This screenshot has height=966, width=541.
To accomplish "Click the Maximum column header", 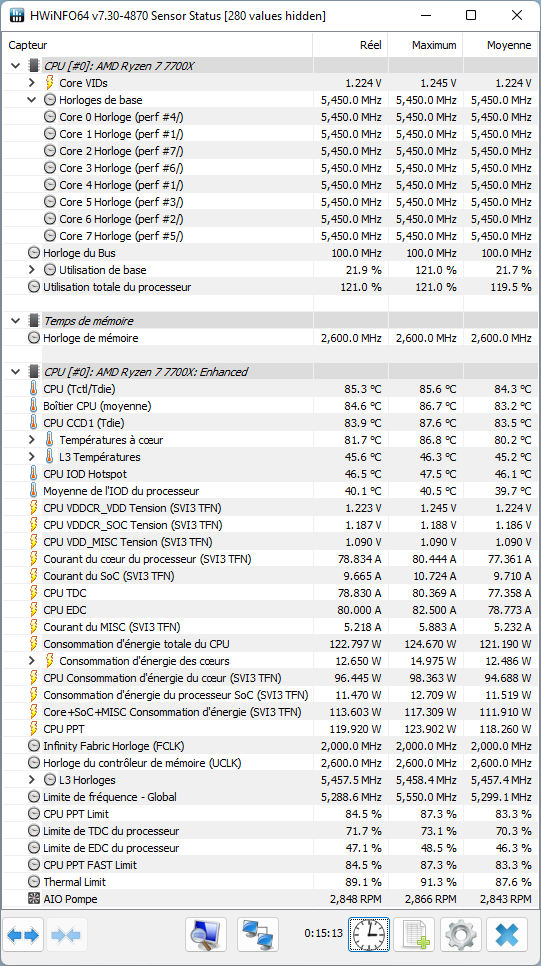I will (425, 45).
